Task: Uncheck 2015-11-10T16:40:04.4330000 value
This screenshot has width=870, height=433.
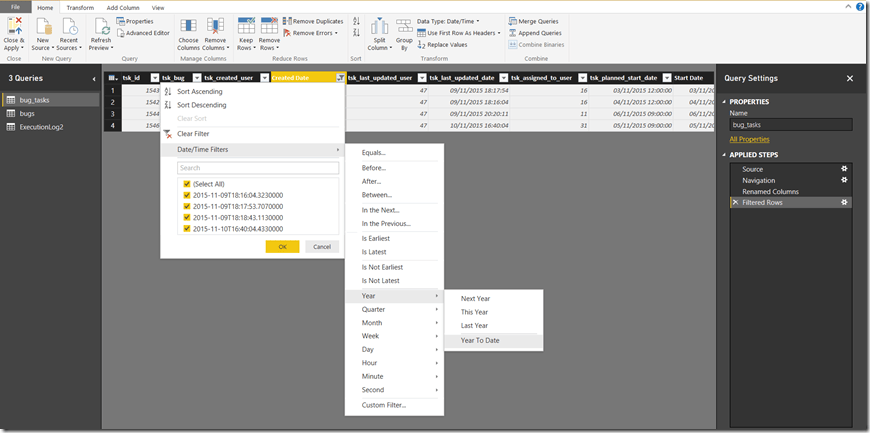Action: coord(186,229)
